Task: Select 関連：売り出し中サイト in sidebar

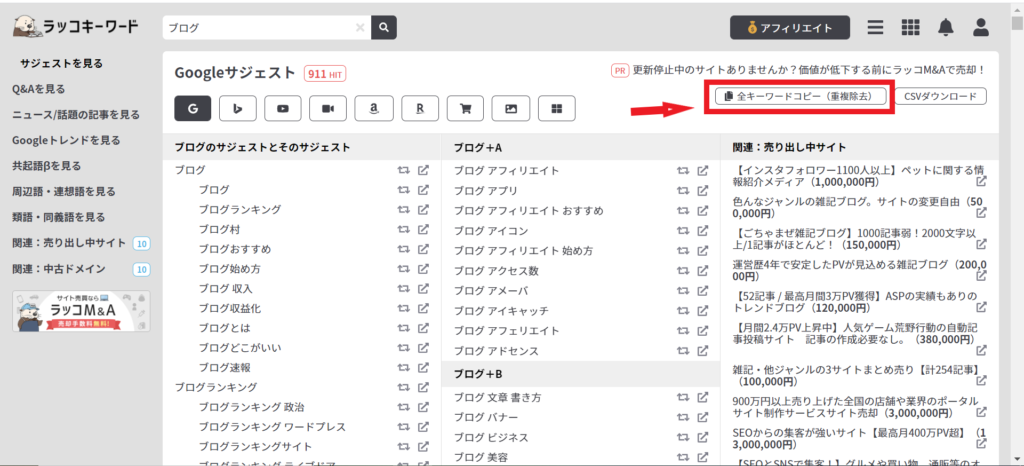Action: [69, 243]
